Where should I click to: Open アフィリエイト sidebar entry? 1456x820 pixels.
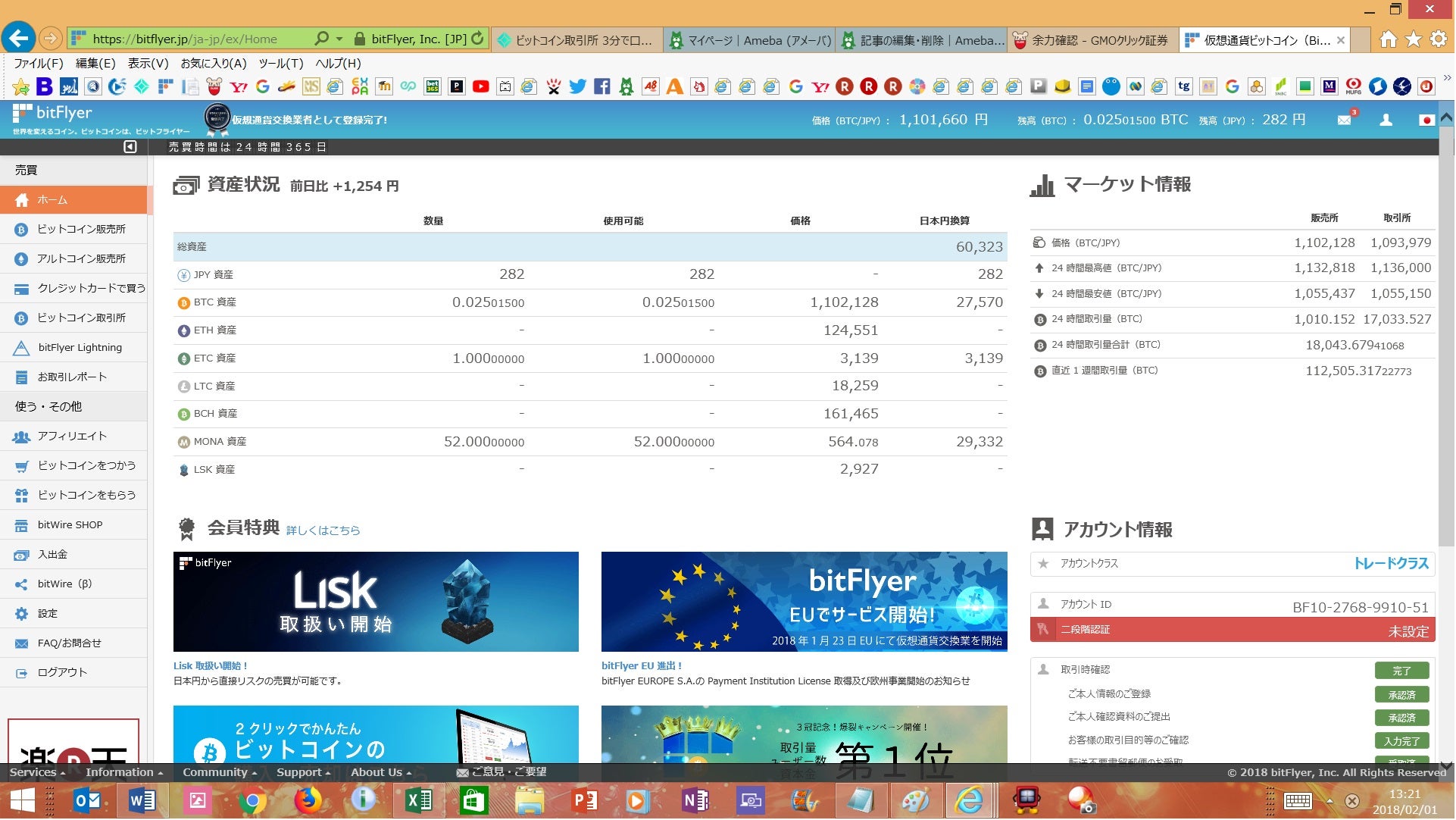73,437
